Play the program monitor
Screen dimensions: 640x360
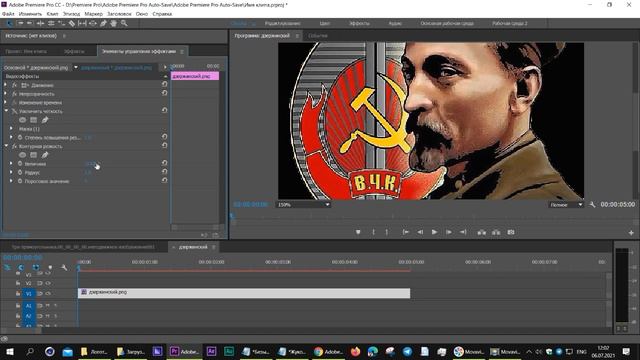(x=434, y=232)
